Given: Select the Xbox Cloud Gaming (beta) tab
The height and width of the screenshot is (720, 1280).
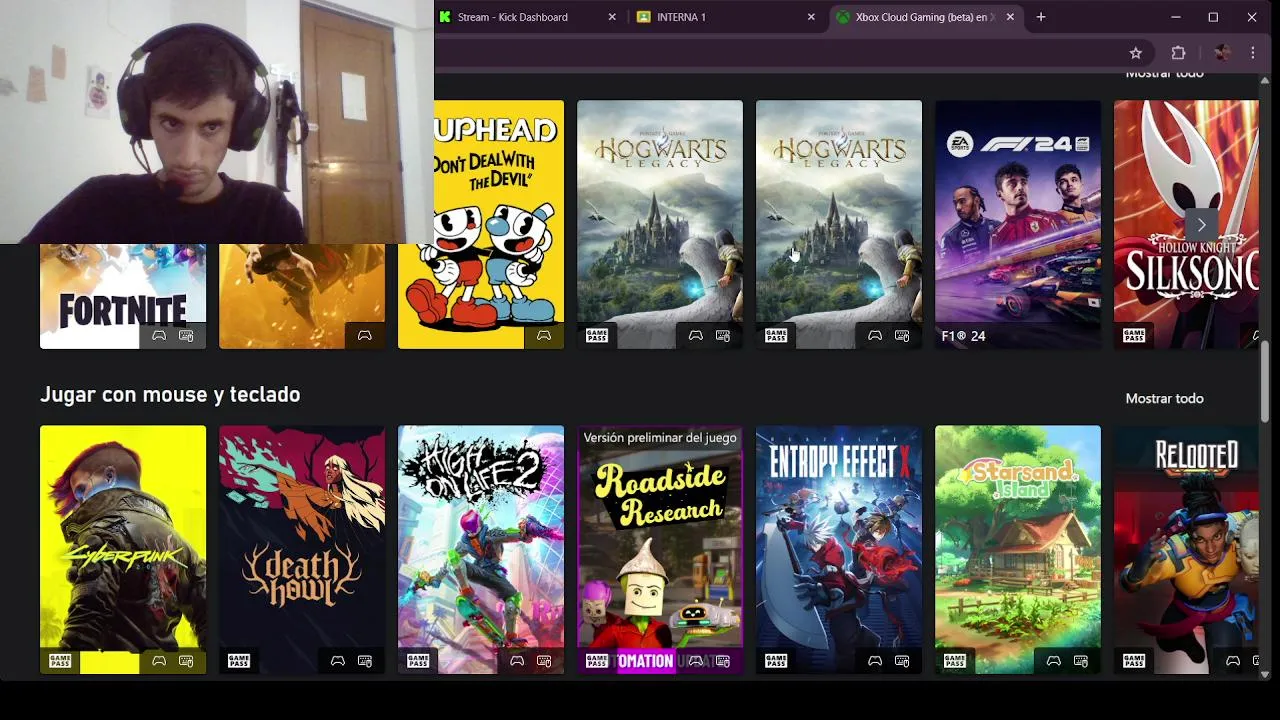Looking at the screenshot, I should click(926, 17).
